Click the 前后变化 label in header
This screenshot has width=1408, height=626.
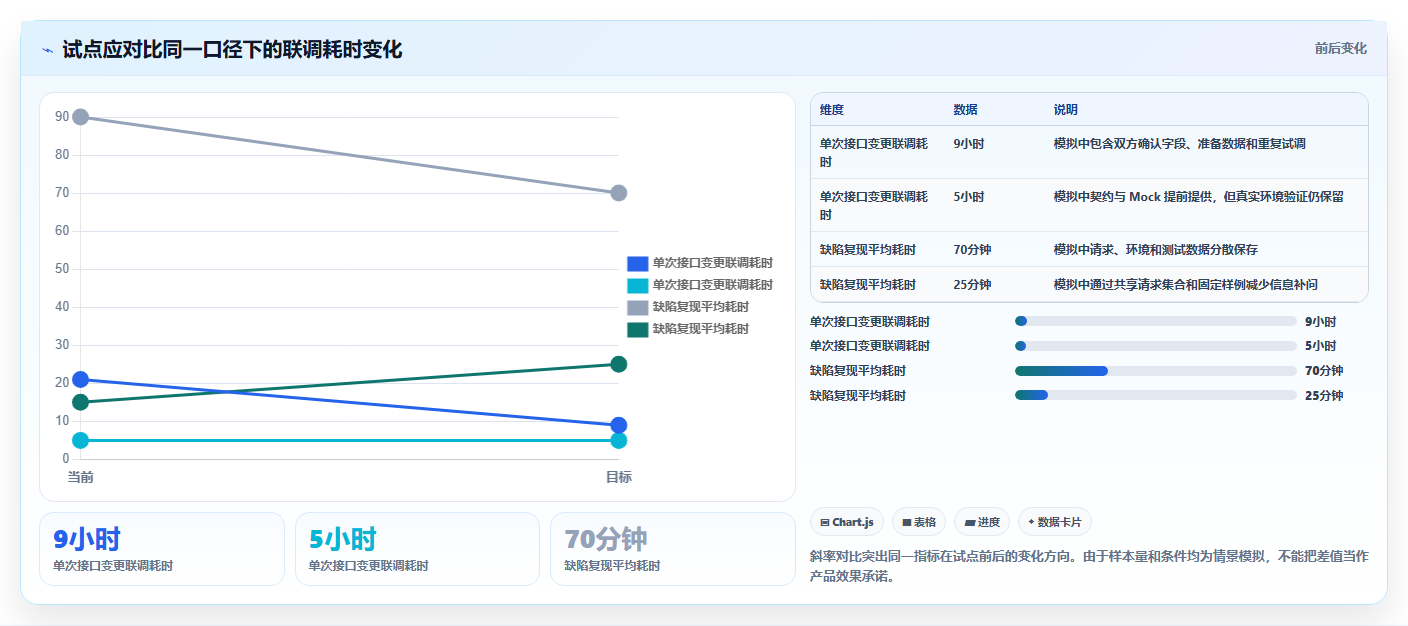pyautogui.click(x=1340, y=49)
